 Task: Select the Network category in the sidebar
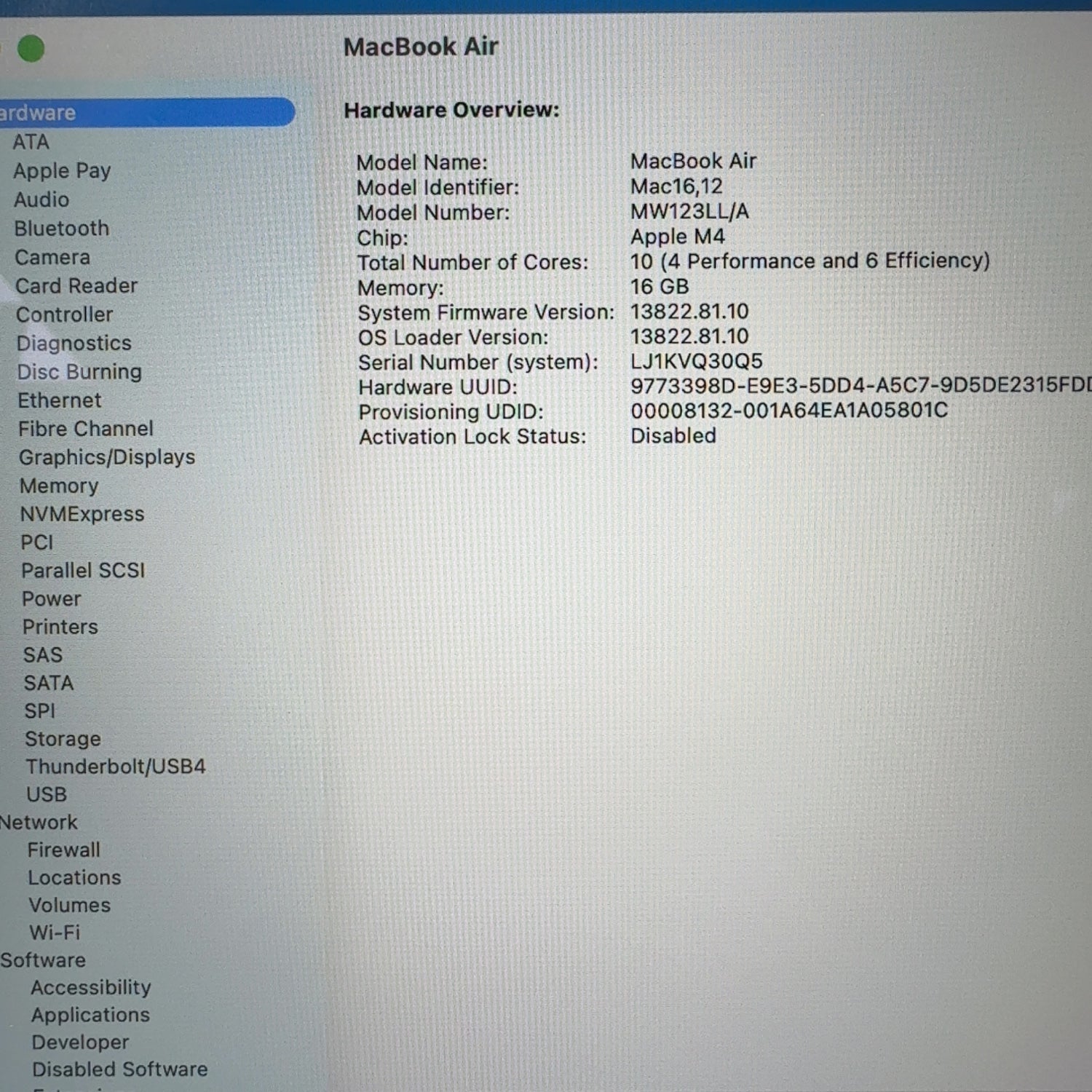[39, 823]
